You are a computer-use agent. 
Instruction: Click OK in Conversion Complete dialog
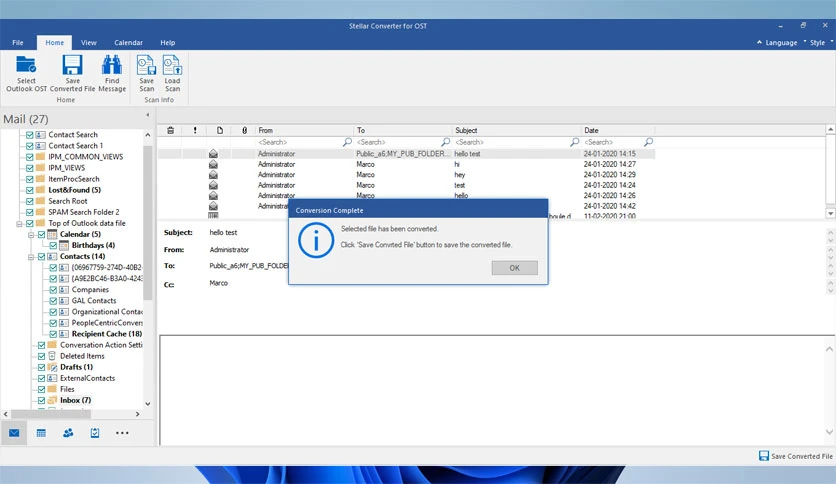pos(515,268)
